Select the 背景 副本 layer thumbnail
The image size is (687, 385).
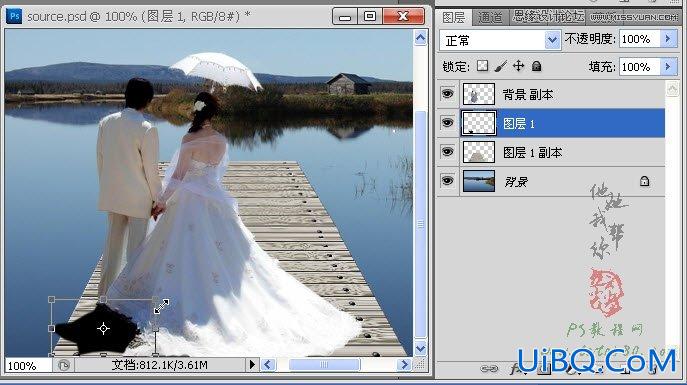tap(478, 94)
